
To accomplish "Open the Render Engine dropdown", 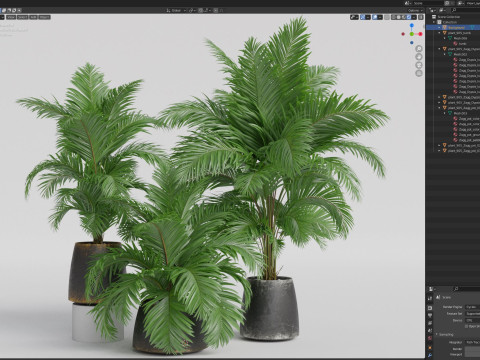I will click(x=472, y=307).
